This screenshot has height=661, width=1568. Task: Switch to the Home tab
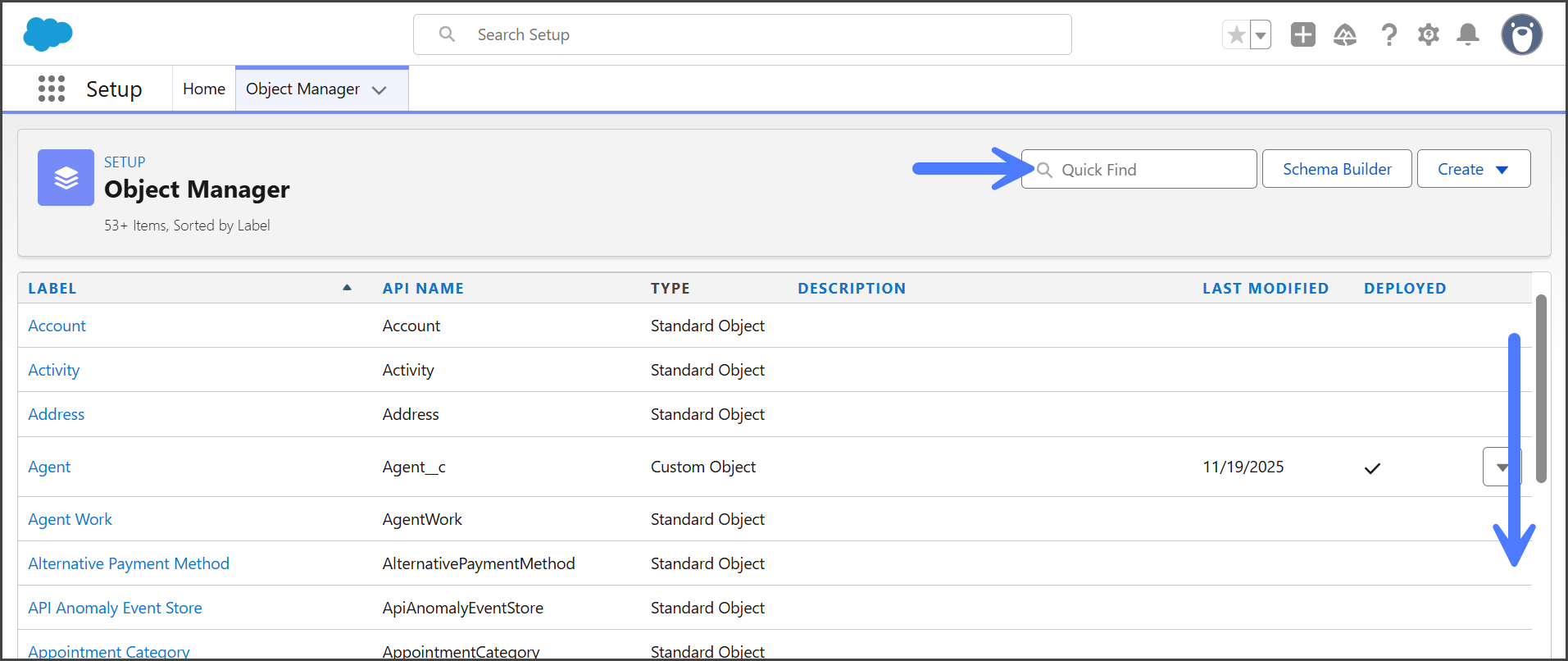click(x=203, y=89)
